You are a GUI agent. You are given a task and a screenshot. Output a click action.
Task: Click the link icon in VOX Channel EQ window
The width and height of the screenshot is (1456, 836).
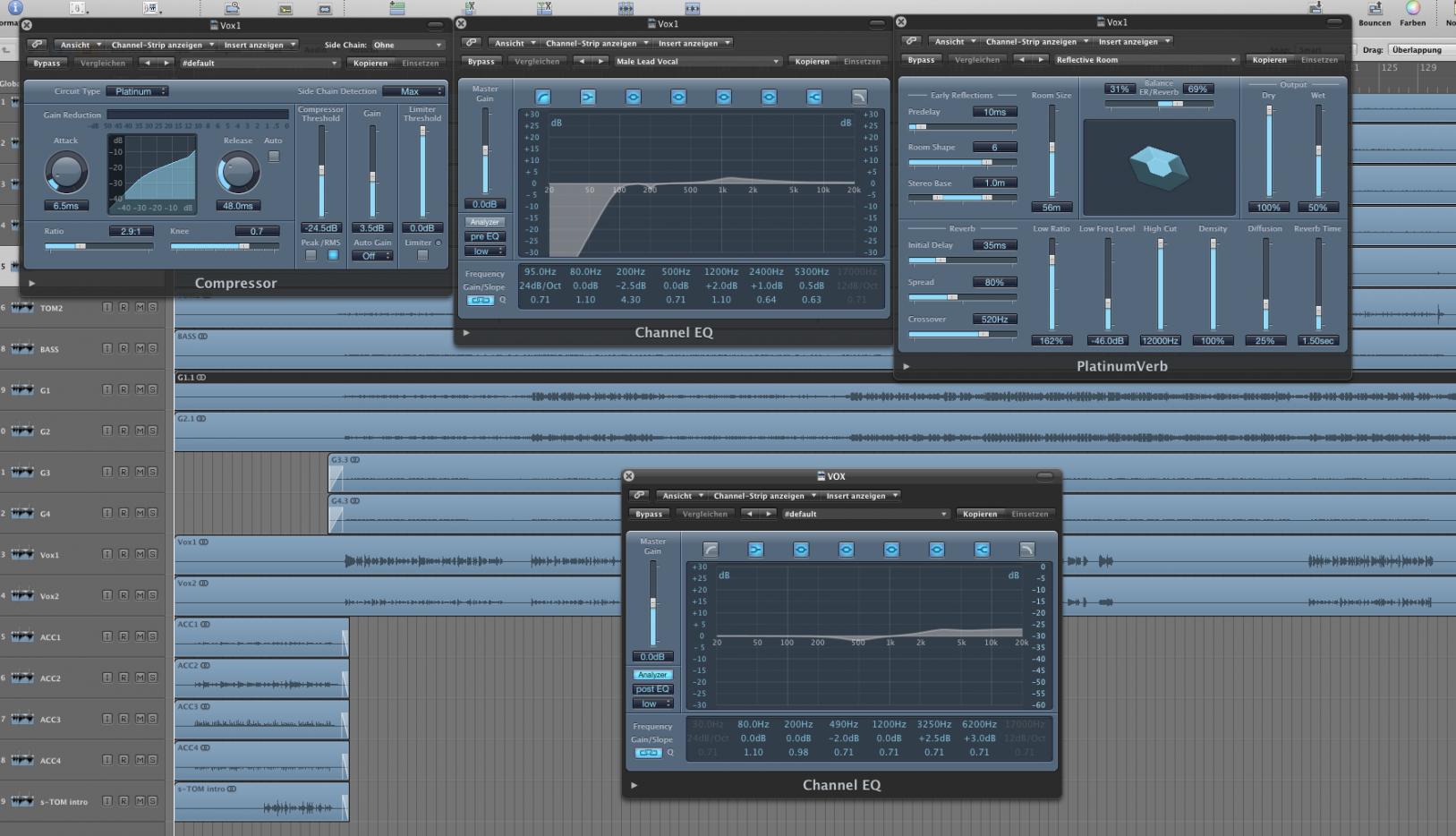pos(639,495)
